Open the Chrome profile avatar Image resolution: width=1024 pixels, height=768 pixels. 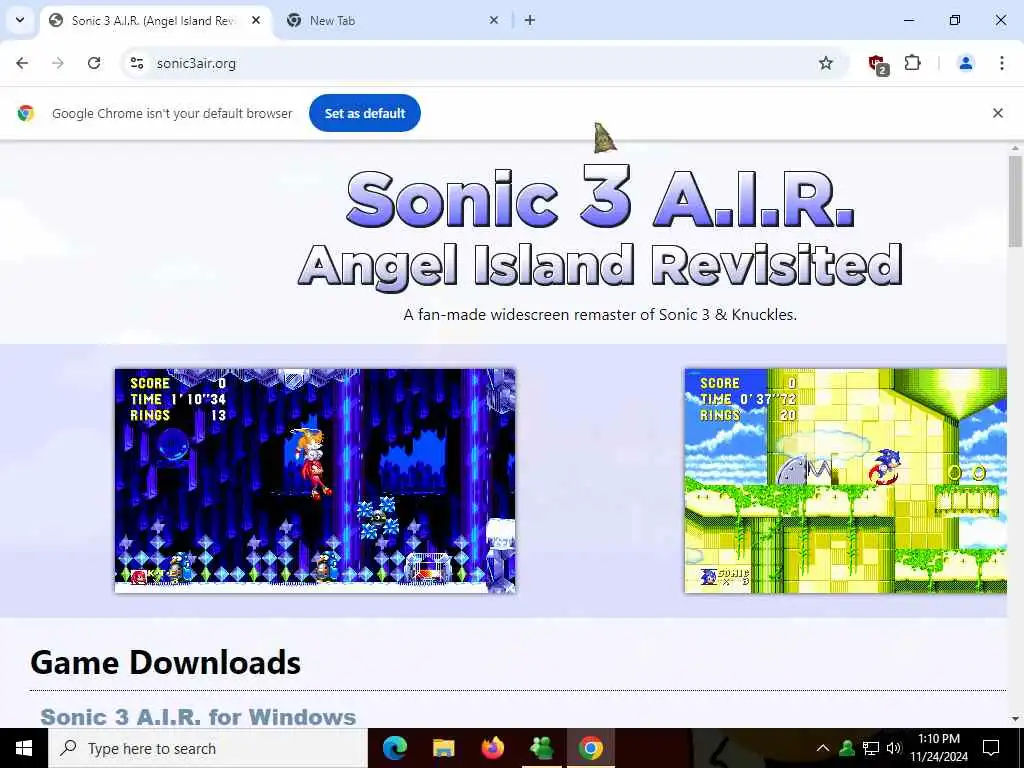(x=965, y=63)
